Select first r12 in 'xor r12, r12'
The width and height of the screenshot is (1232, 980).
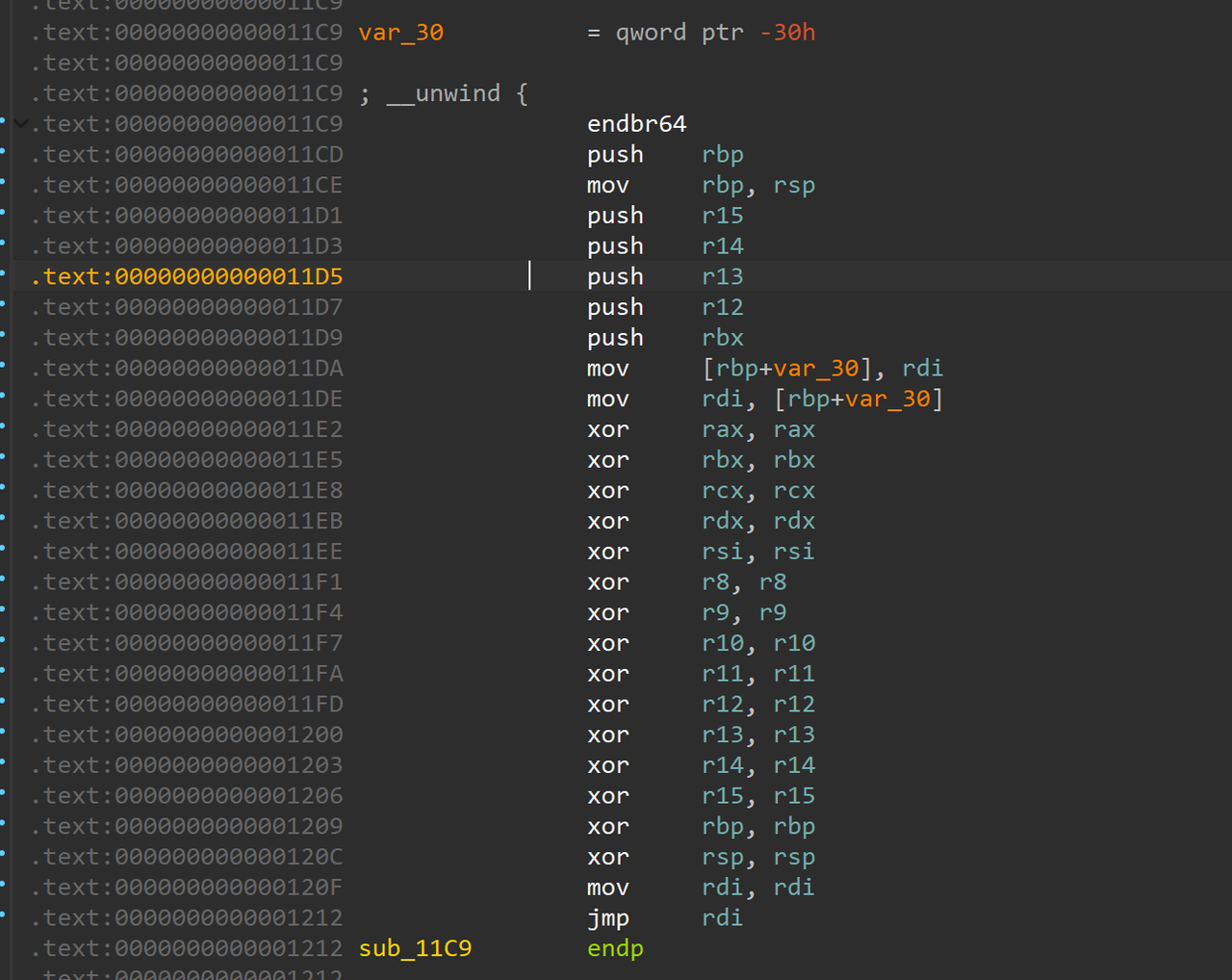click(723, 705)
